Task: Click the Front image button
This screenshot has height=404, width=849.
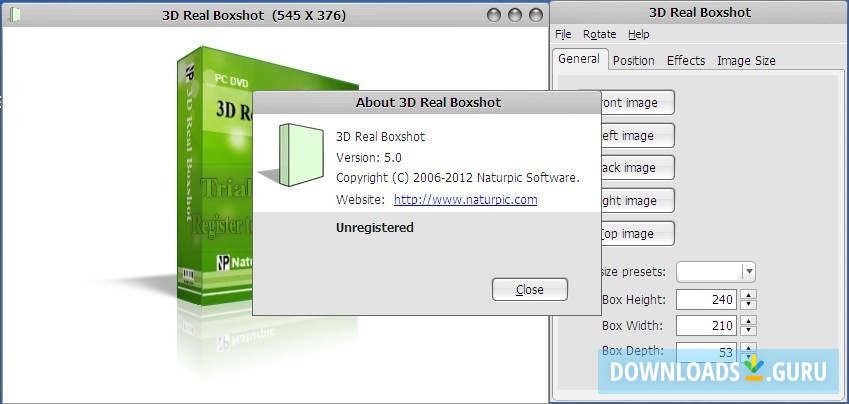Action: pos(637,102)
